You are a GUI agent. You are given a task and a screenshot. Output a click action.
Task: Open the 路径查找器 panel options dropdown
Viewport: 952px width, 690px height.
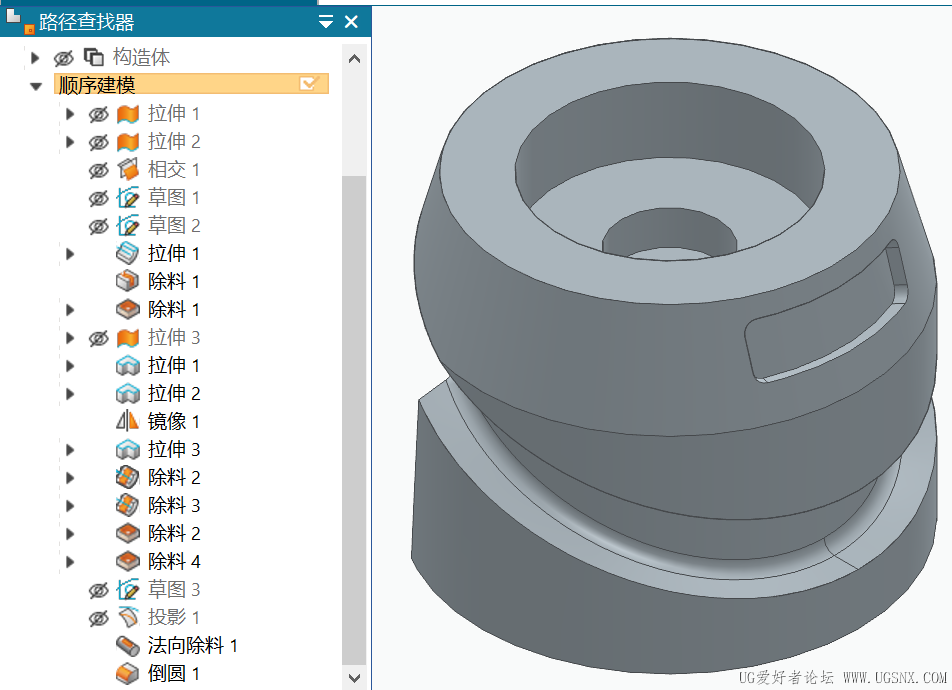coord(326,22)
